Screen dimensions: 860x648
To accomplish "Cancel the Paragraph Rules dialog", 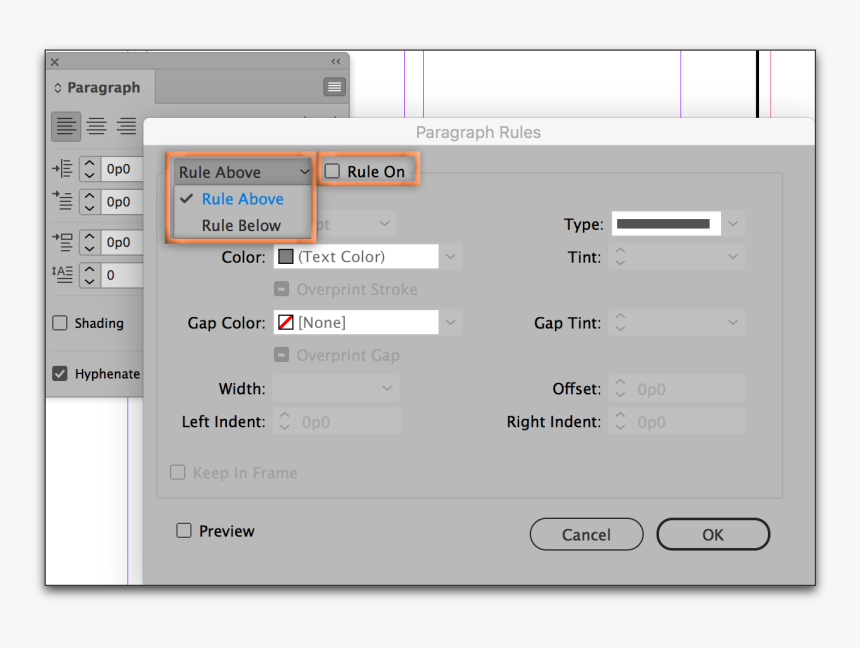I will (x=586, y=535).
